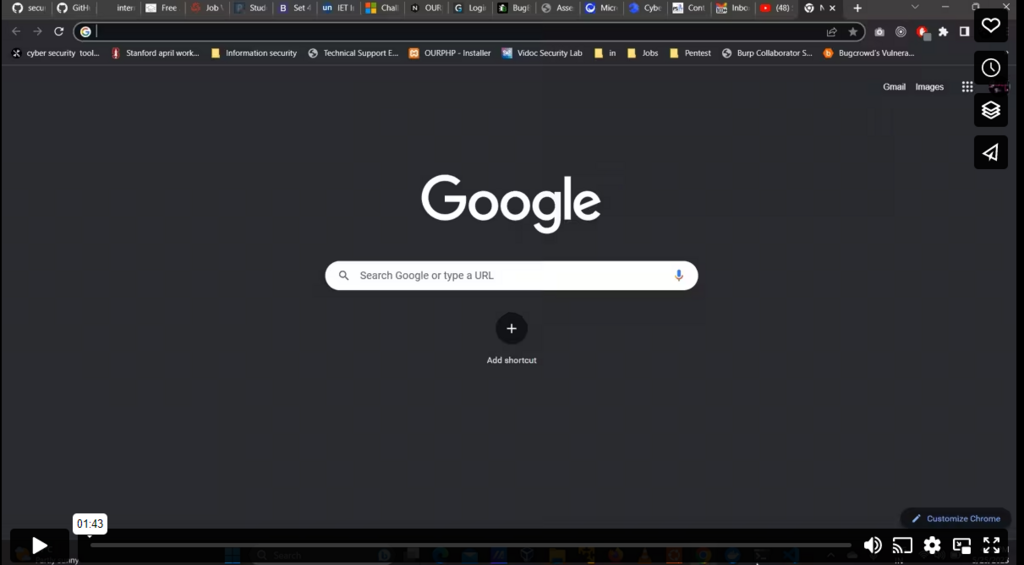Open 'Bugcrowd's Vulnera...' bookmark
The image size is (1024, 565).
tap(869, 53)
